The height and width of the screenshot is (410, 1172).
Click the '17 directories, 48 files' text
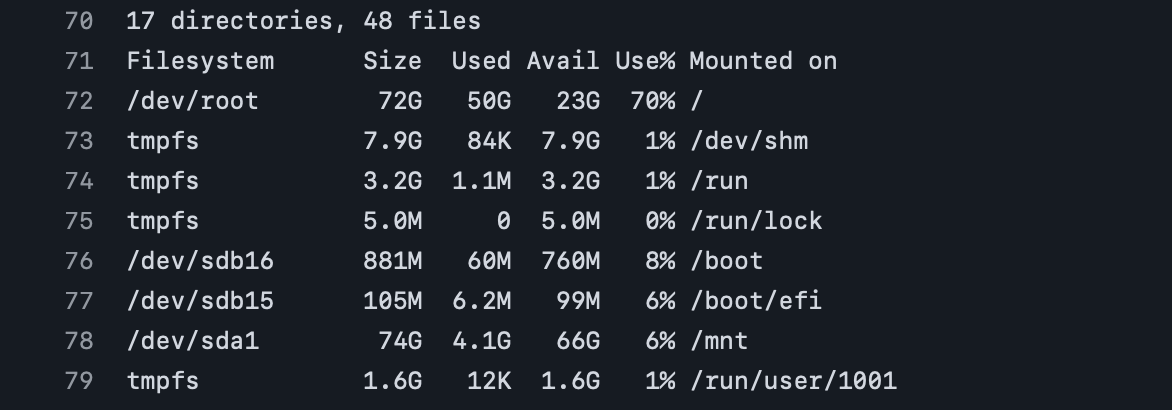point(303,21)
